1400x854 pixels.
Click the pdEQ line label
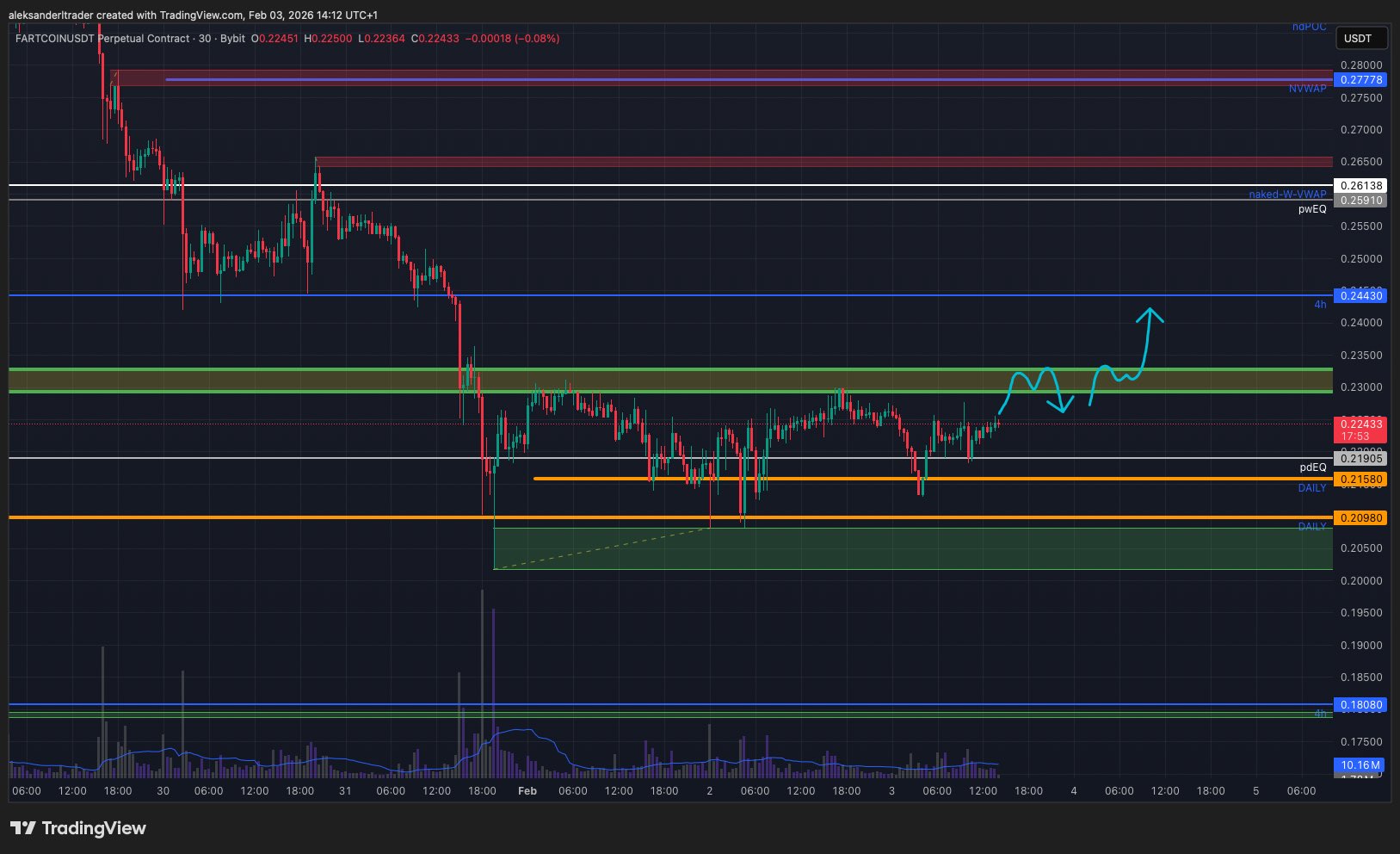(x=1313, y=467)
